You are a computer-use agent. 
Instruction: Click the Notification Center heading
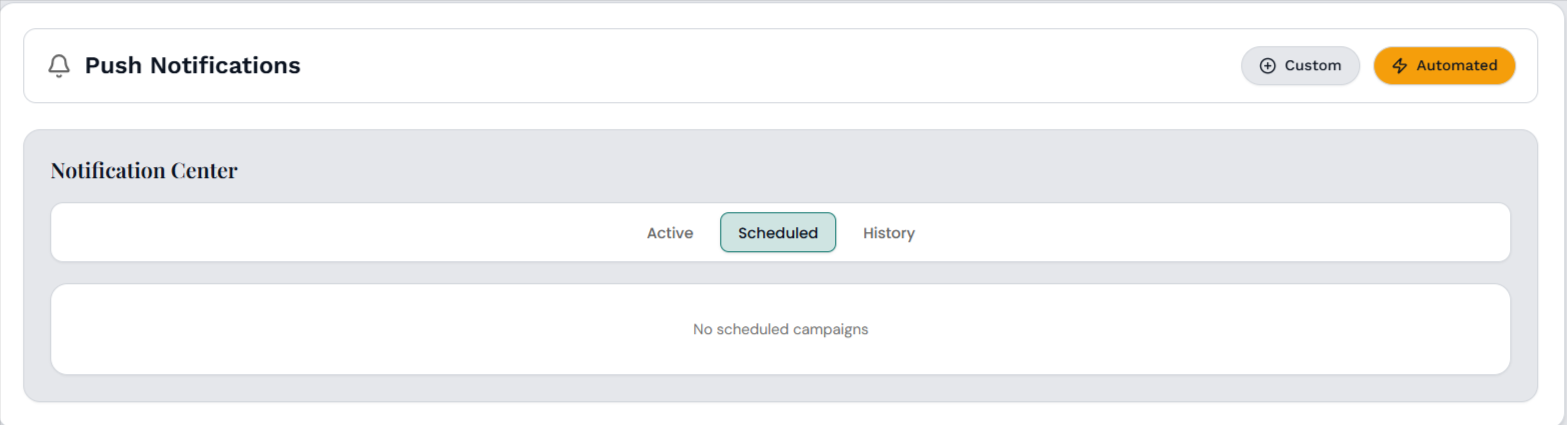[x=144, y=171]
